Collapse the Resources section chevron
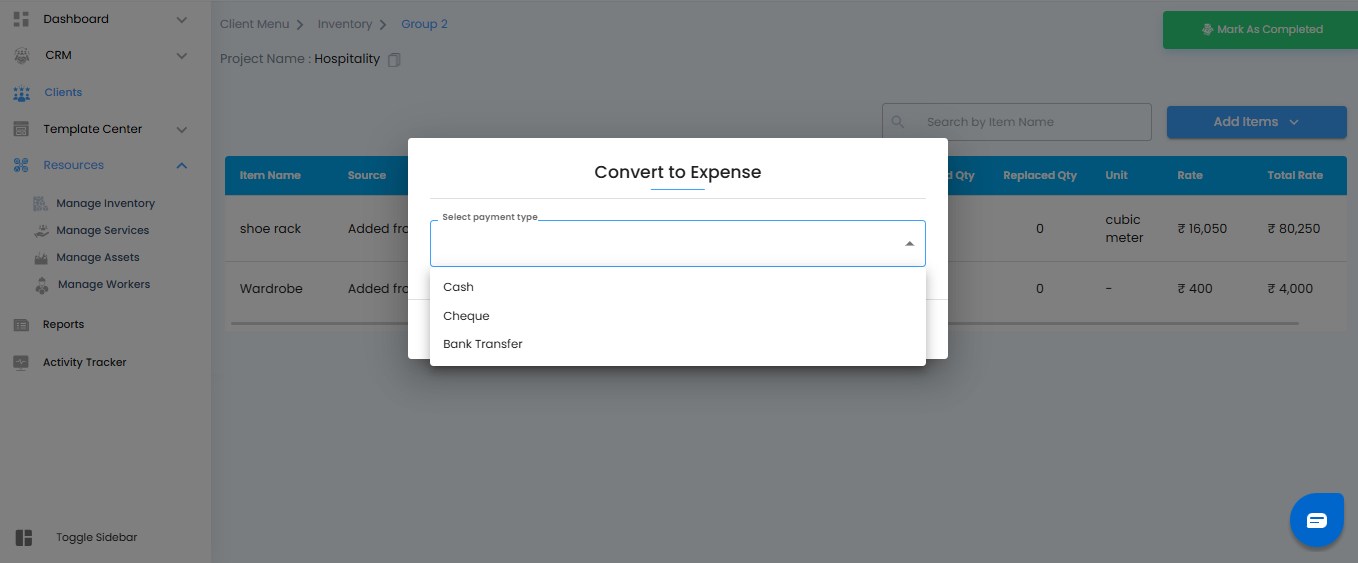 pos(181,165)
